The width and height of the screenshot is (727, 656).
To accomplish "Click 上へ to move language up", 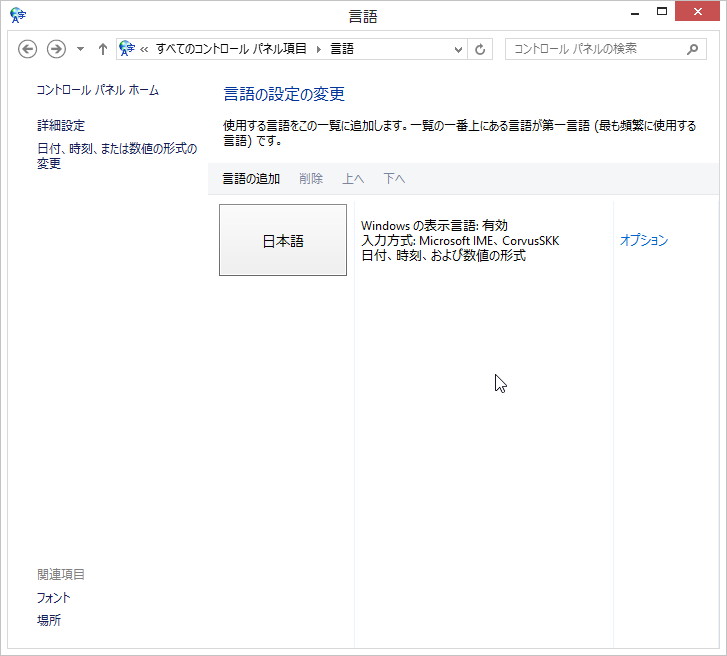I will point(353,178).
